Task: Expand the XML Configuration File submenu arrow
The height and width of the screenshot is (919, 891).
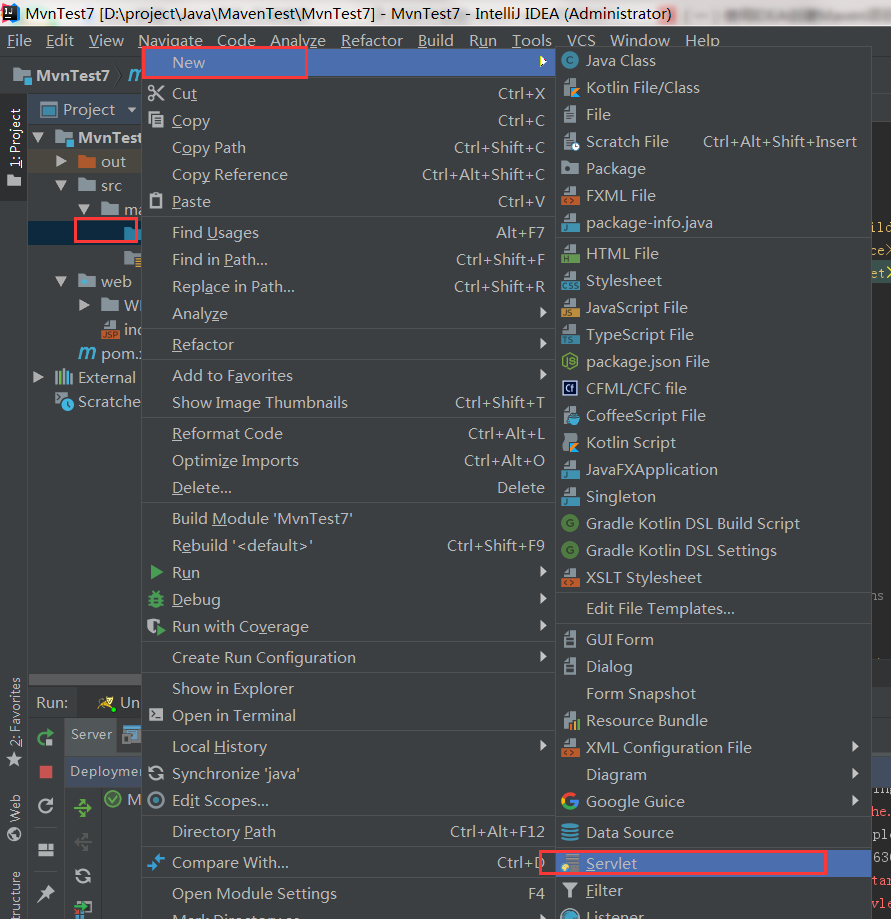Action: (855, 747)
